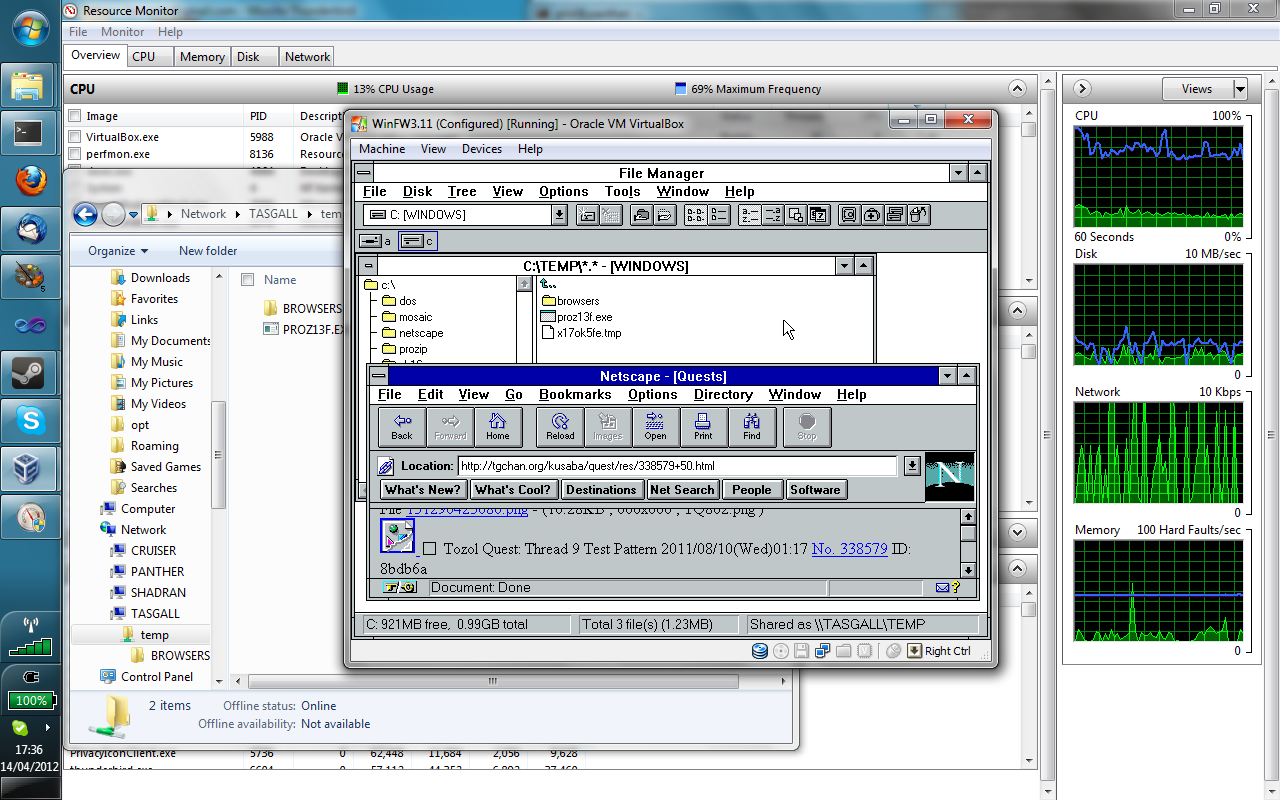Click the Firefox icon in the taskbar
Viewport: 1280px width, 800px height.
pos(30,181)
